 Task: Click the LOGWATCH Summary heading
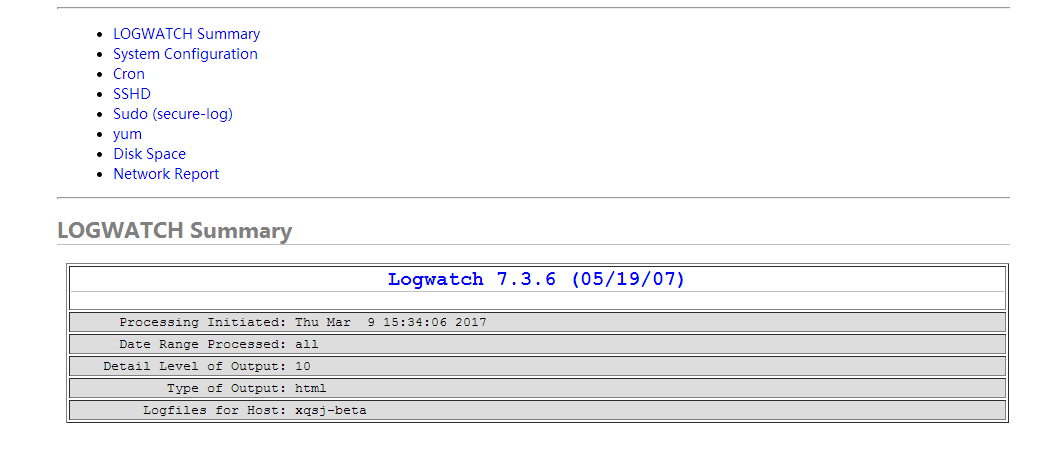click(x=174, y=231)
